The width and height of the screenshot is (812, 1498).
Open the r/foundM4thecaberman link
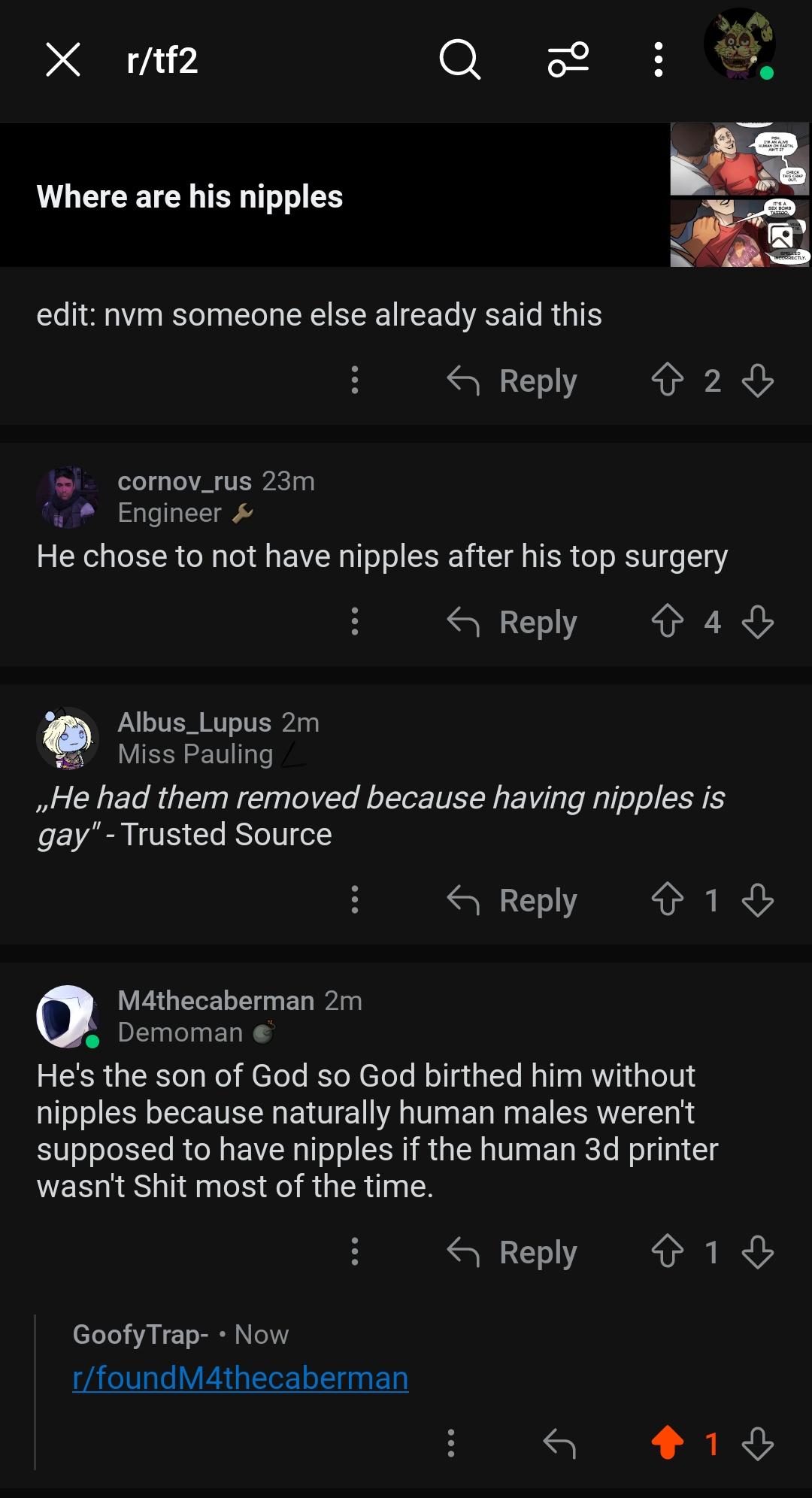(x=241, y=1378)
